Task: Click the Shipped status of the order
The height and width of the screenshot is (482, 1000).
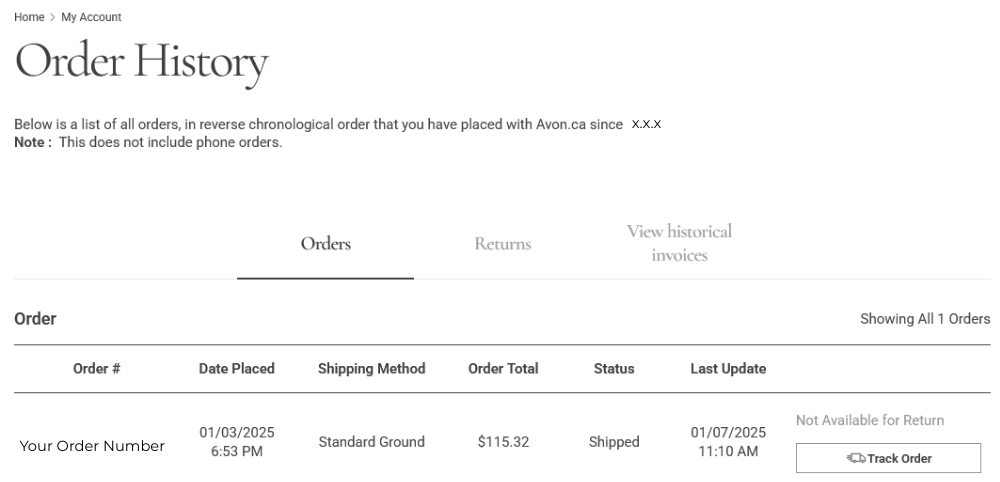Action: [614, 442]
